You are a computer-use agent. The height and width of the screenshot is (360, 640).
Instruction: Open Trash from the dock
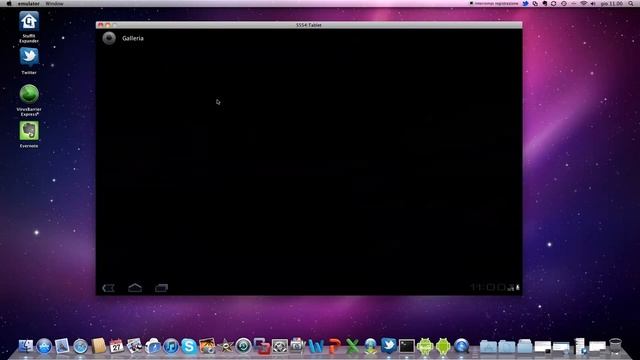click(615, 346)
